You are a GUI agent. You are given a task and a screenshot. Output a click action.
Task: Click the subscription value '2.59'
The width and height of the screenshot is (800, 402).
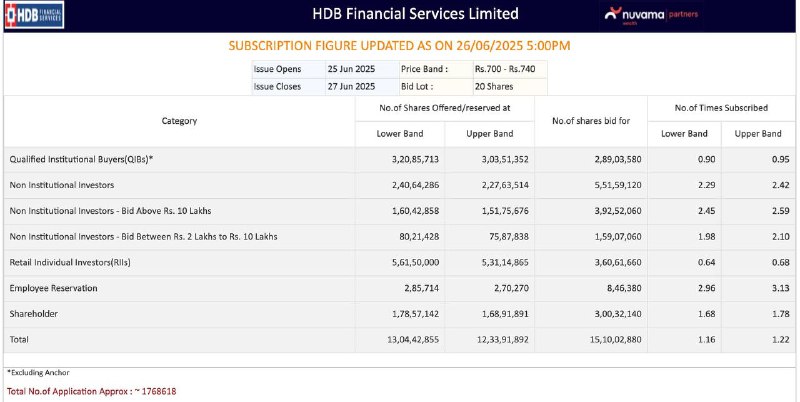click(x=781, y=211)
